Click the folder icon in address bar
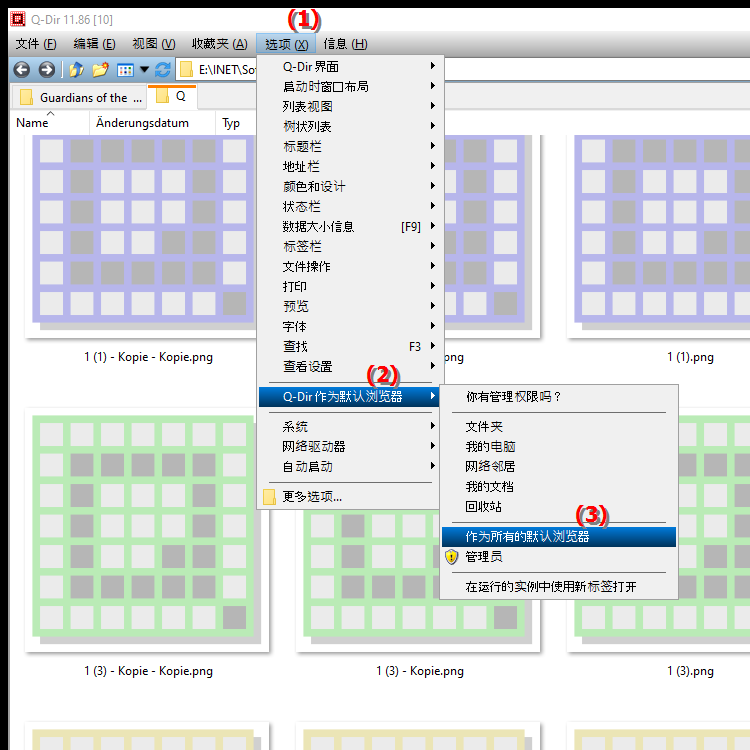The height and width of the screenshot is (750, 750). point(186,70)
